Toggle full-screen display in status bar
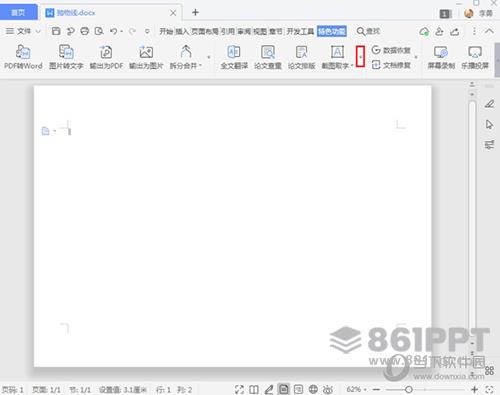The width and height of the screenshot is (500, 395). click(239, 389)
